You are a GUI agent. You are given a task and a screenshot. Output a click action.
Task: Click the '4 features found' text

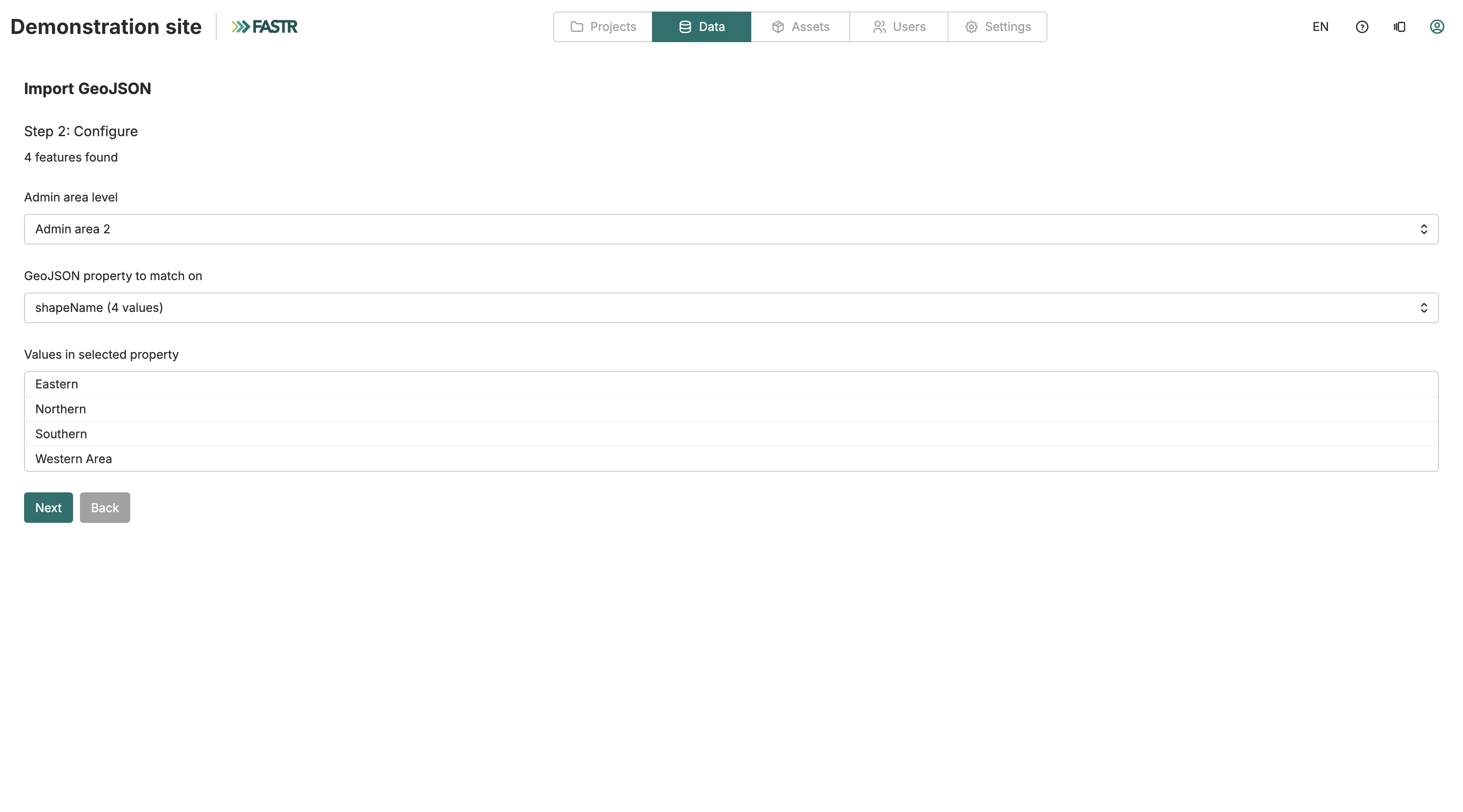click(71, 157)
